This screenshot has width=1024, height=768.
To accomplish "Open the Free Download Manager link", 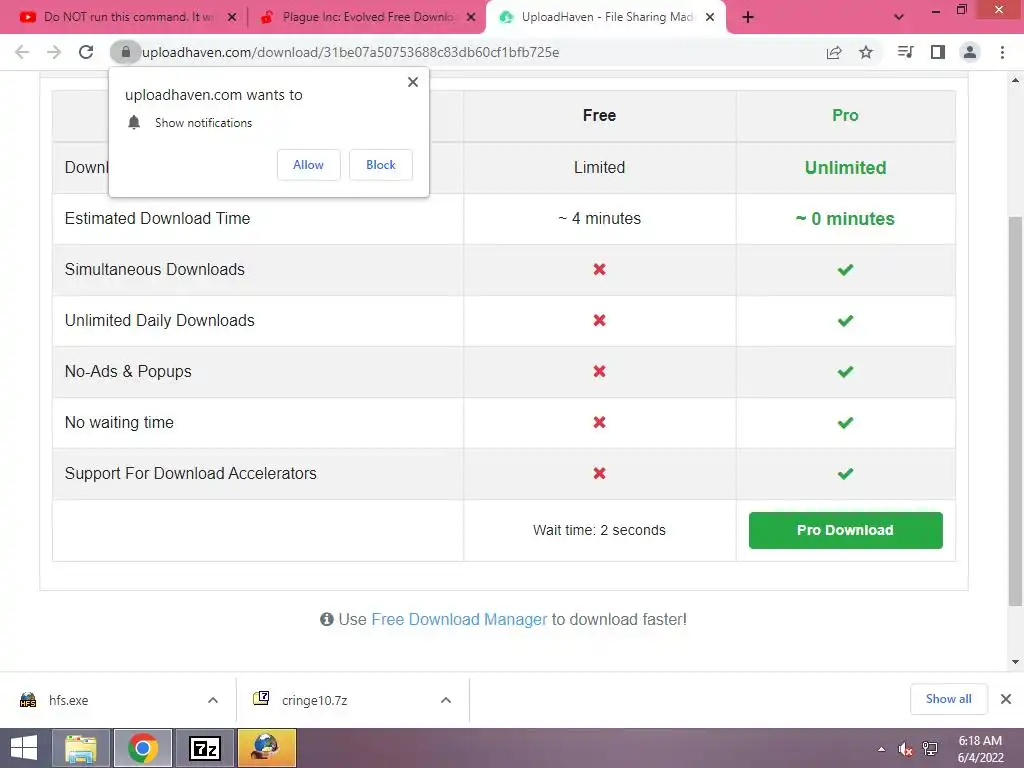I will 459,619.
